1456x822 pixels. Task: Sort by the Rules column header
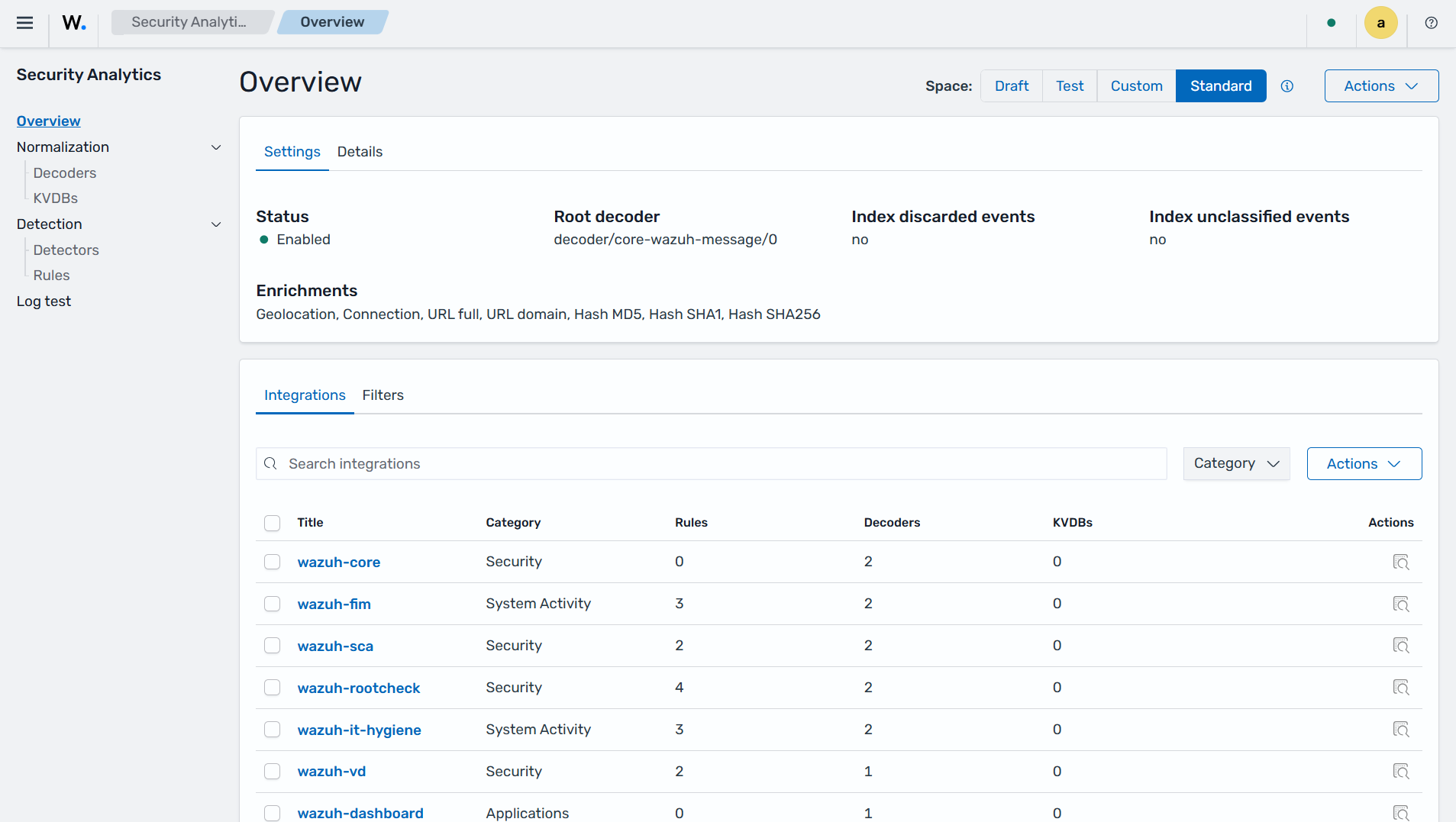[691, 523]
